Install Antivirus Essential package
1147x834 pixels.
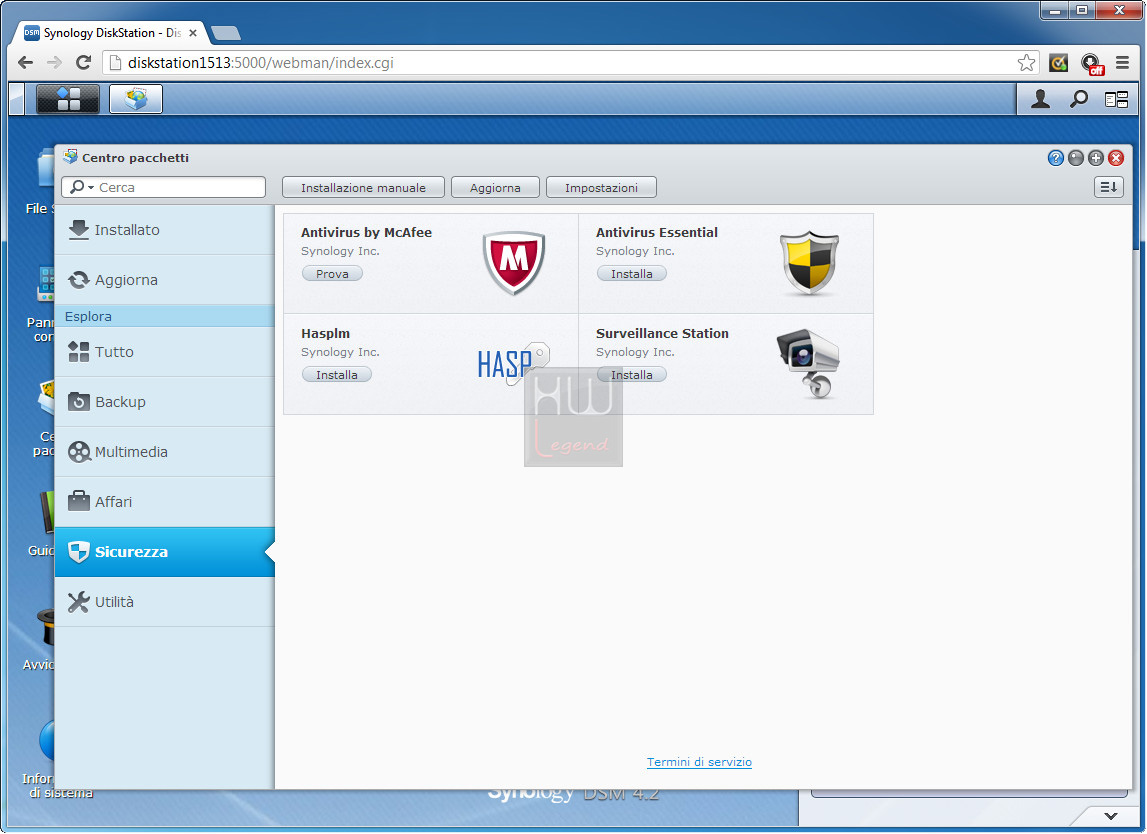(632, 274)
